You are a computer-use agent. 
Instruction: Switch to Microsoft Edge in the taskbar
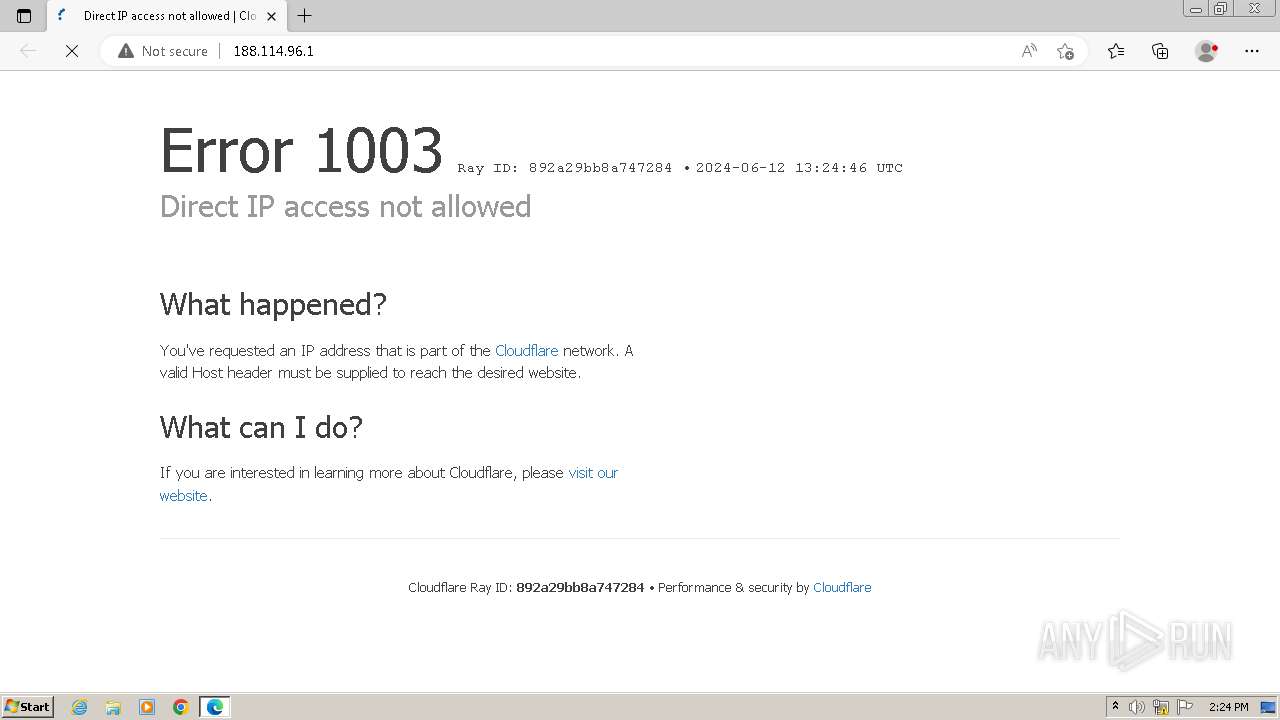215,707
